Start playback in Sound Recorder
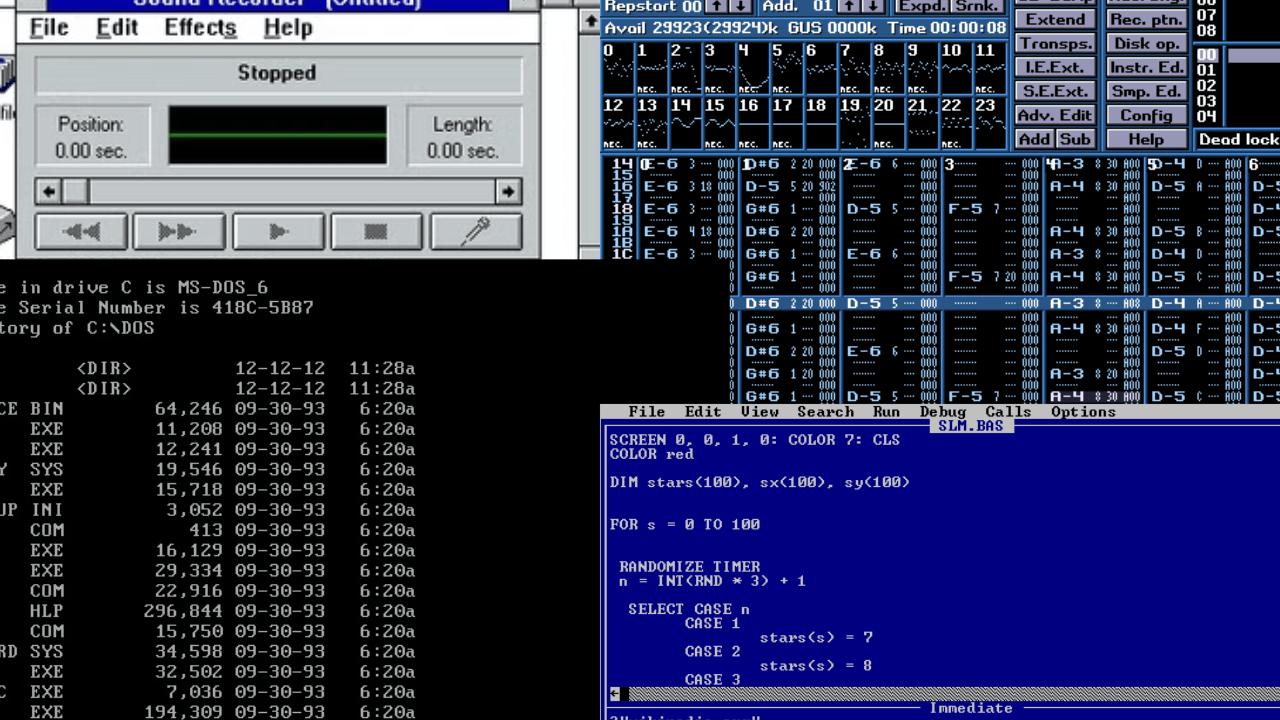Viewport: 1280px width, 720px height. (x=278, y=232)
